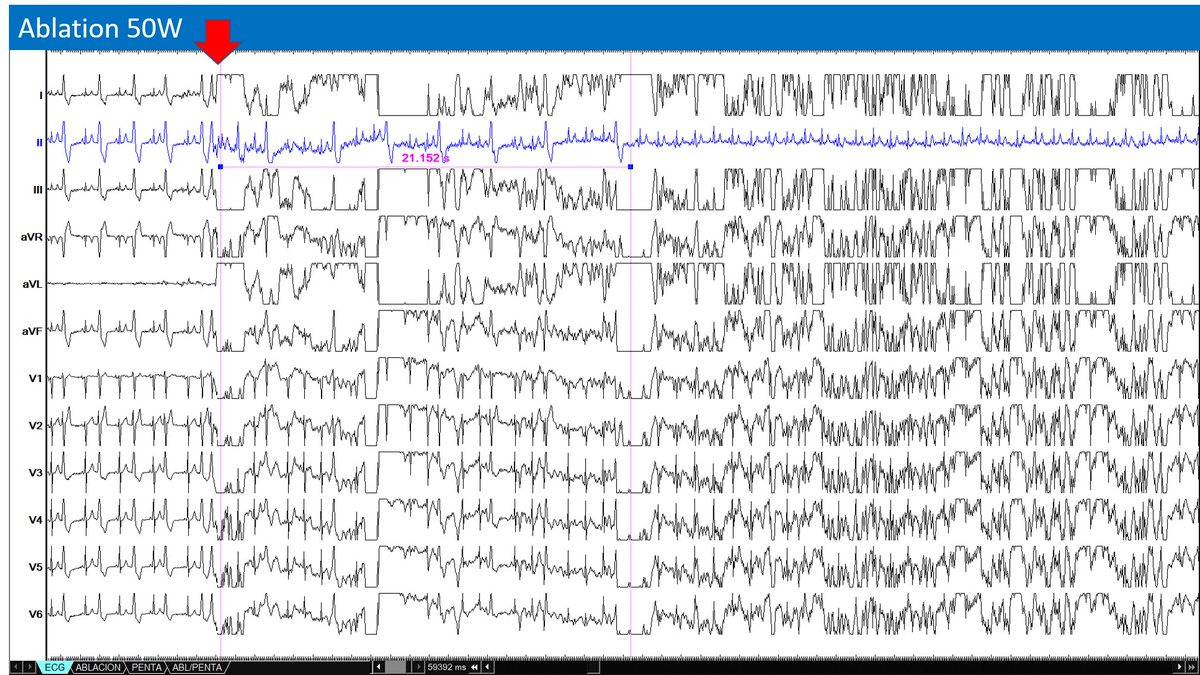The image size is (1200, 675).
Task: Select the V1 channel label
Action: (36, 378)
